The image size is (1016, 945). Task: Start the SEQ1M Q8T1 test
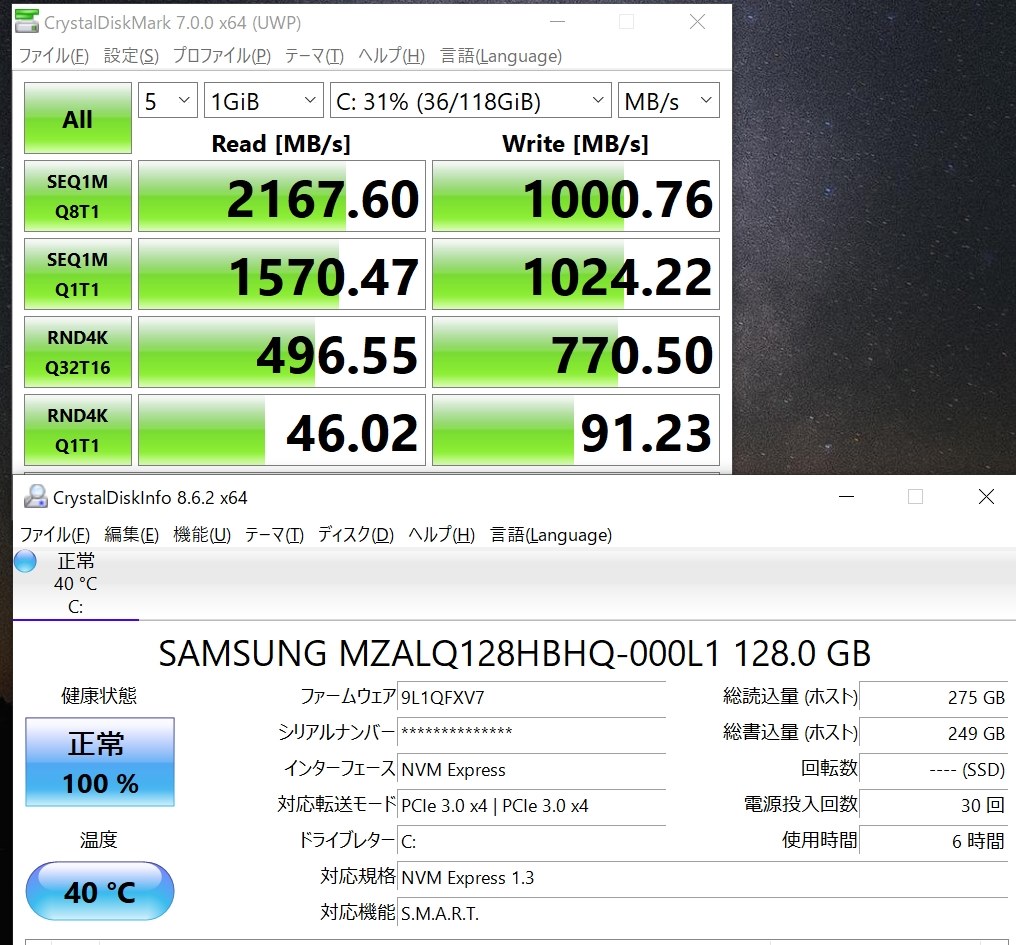click(77, 195)
